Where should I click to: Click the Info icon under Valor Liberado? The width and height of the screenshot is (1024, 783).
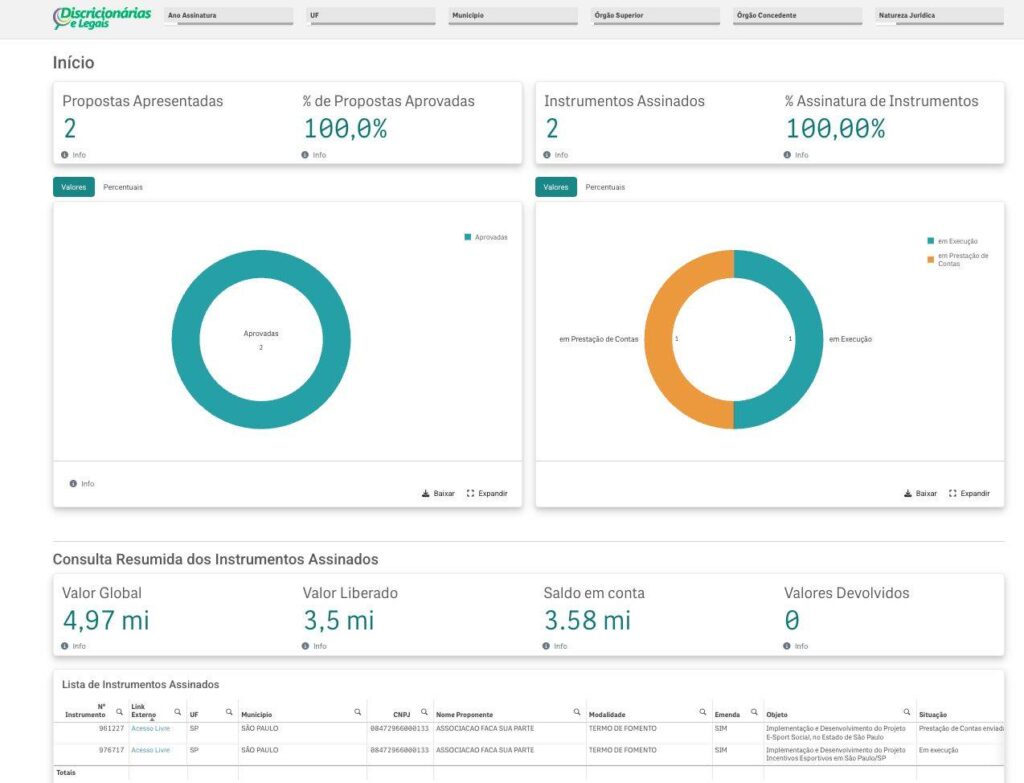(x=306, y=646)
